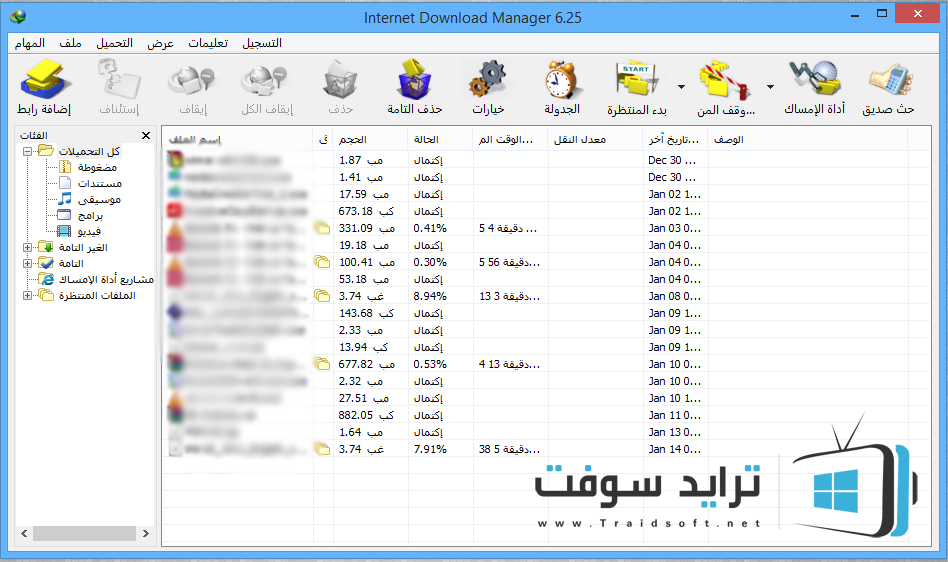Open the Help (تعليمات) menu
Viewport: 948px width, 562px height.
[x=208, y=43]
